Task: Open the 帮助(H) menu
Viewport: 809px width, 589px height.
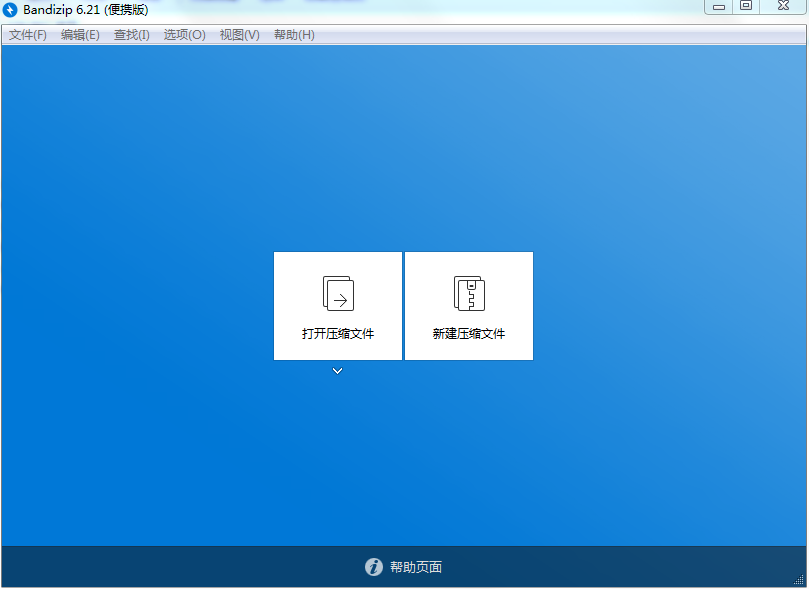Action: (x=294, y=35)
